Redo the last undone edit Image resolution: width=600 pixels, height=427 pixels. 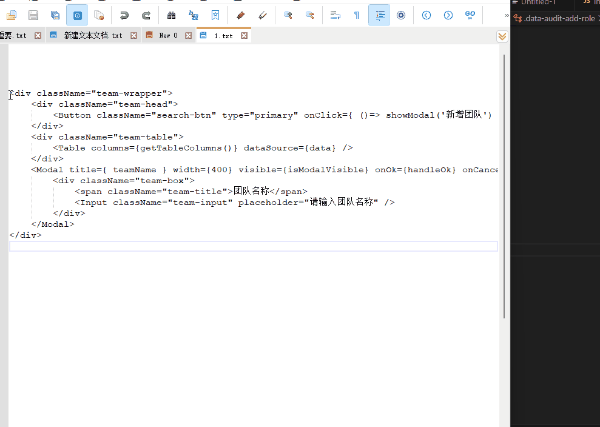pyautogui.click(x=146, y=15)
